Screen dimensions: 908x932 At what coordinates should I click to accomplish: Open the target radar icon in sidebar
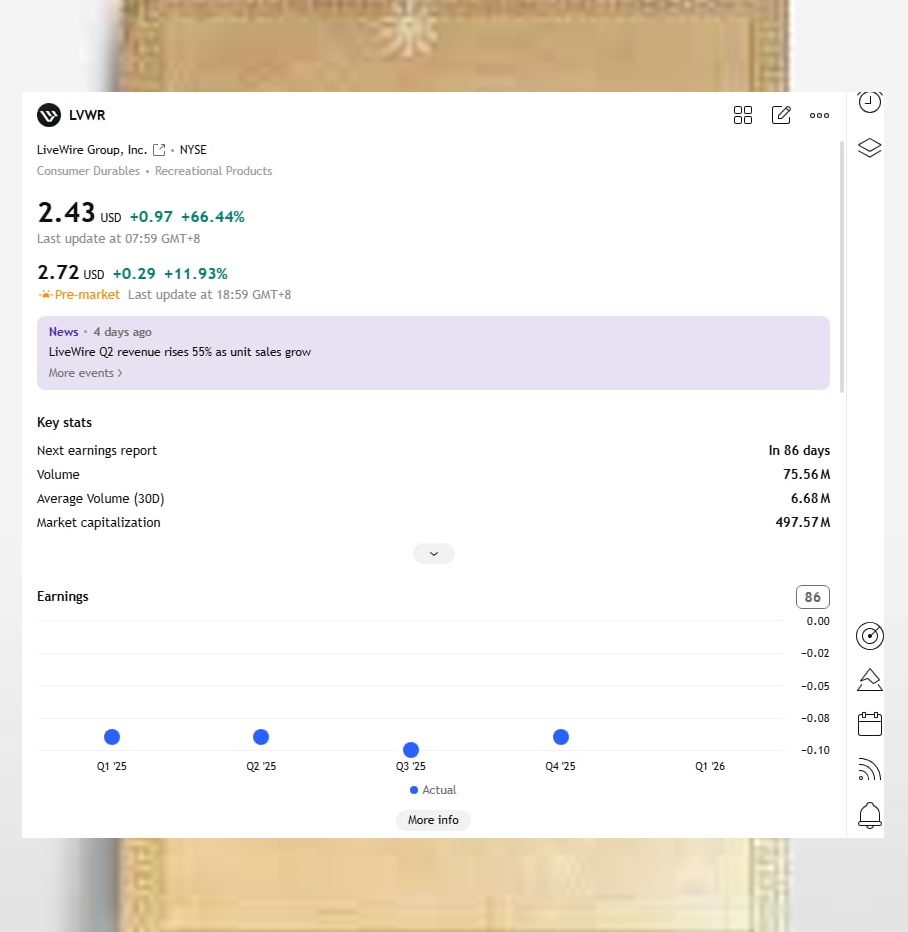pos(869,636)
